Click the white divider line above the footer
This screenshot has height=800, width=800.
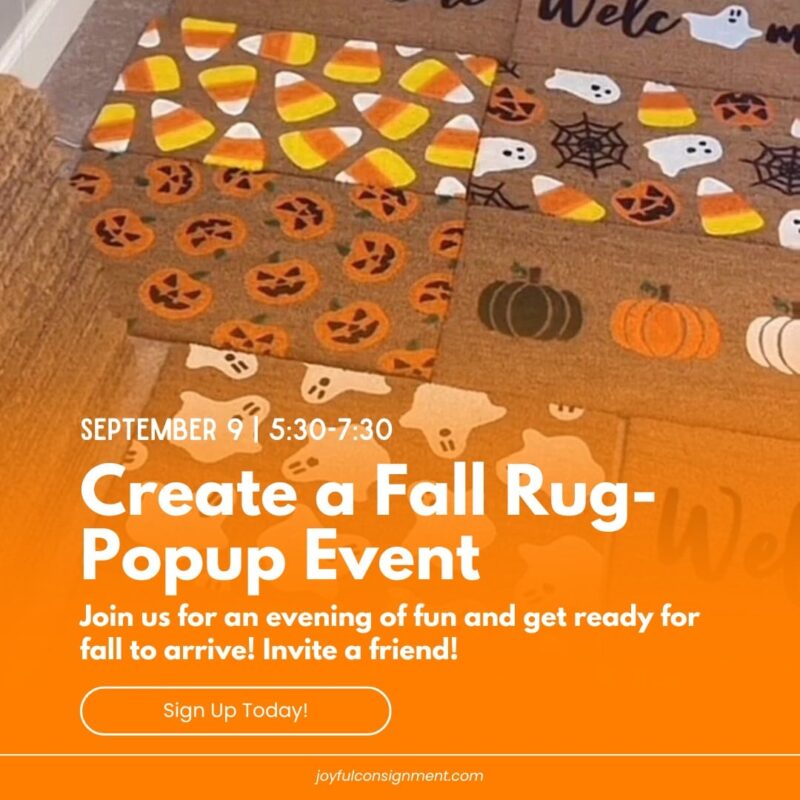[400, 755]
